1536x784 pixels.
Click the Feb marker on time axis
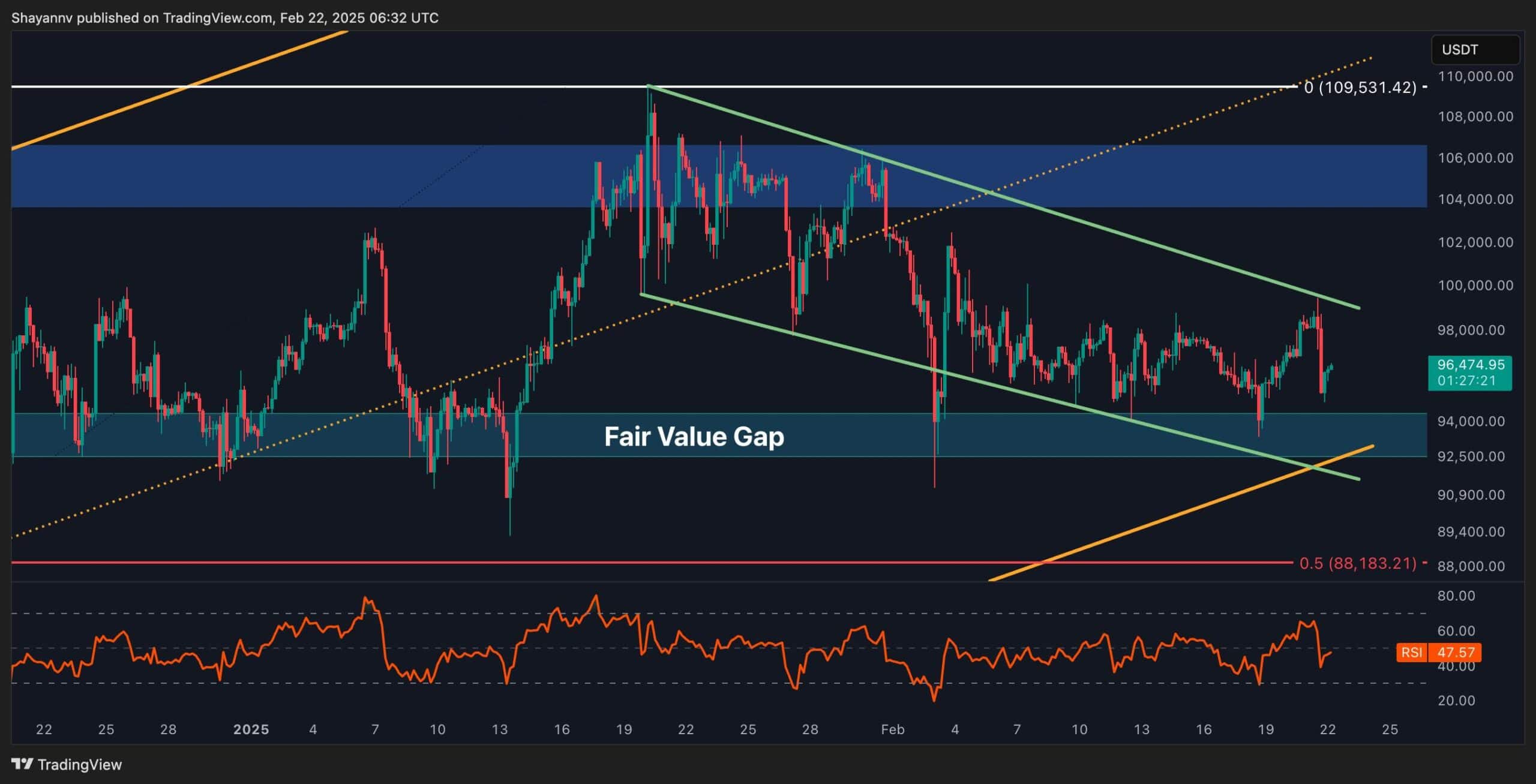pos(892,729)
